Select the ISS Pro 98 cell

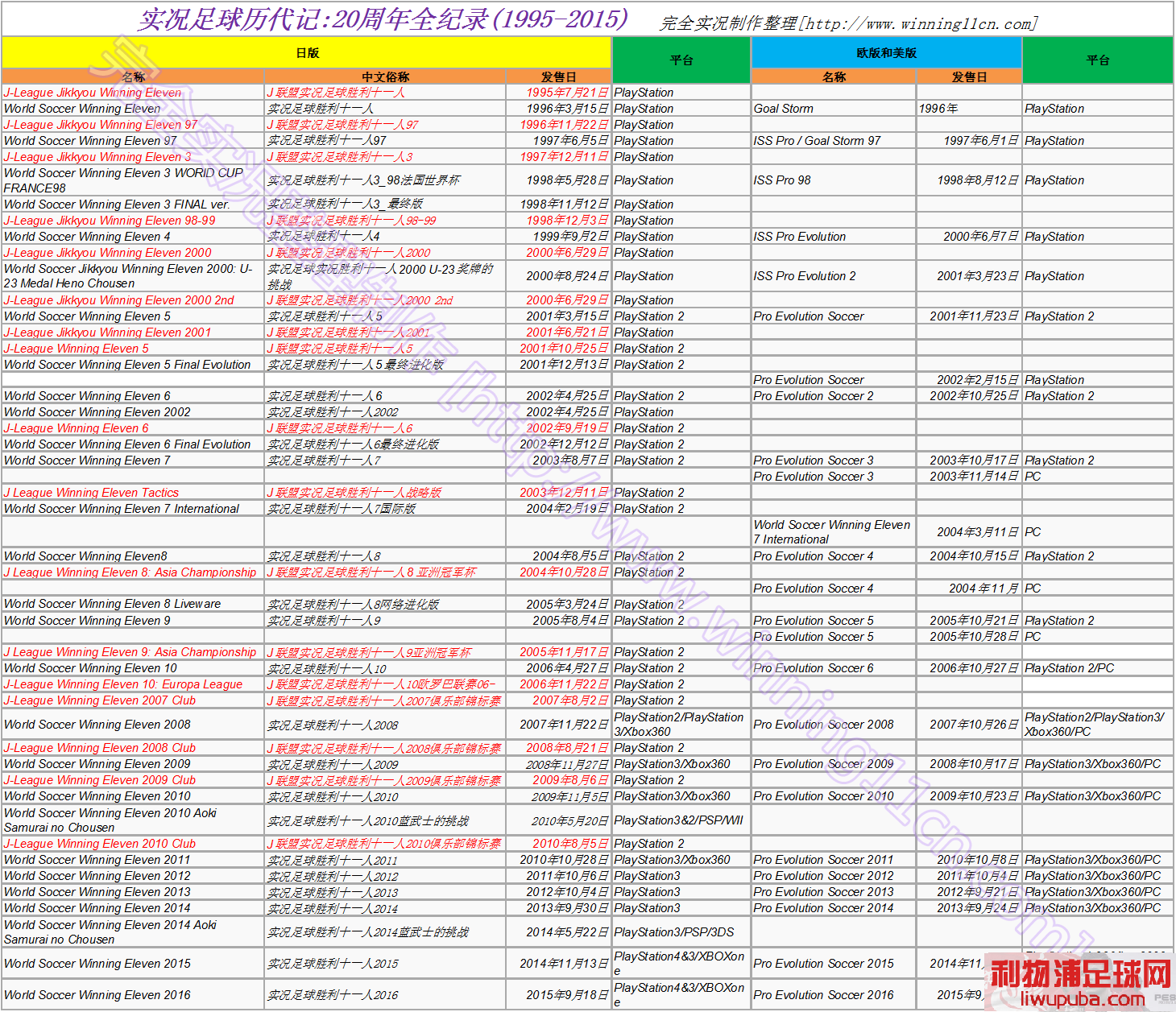833,180
